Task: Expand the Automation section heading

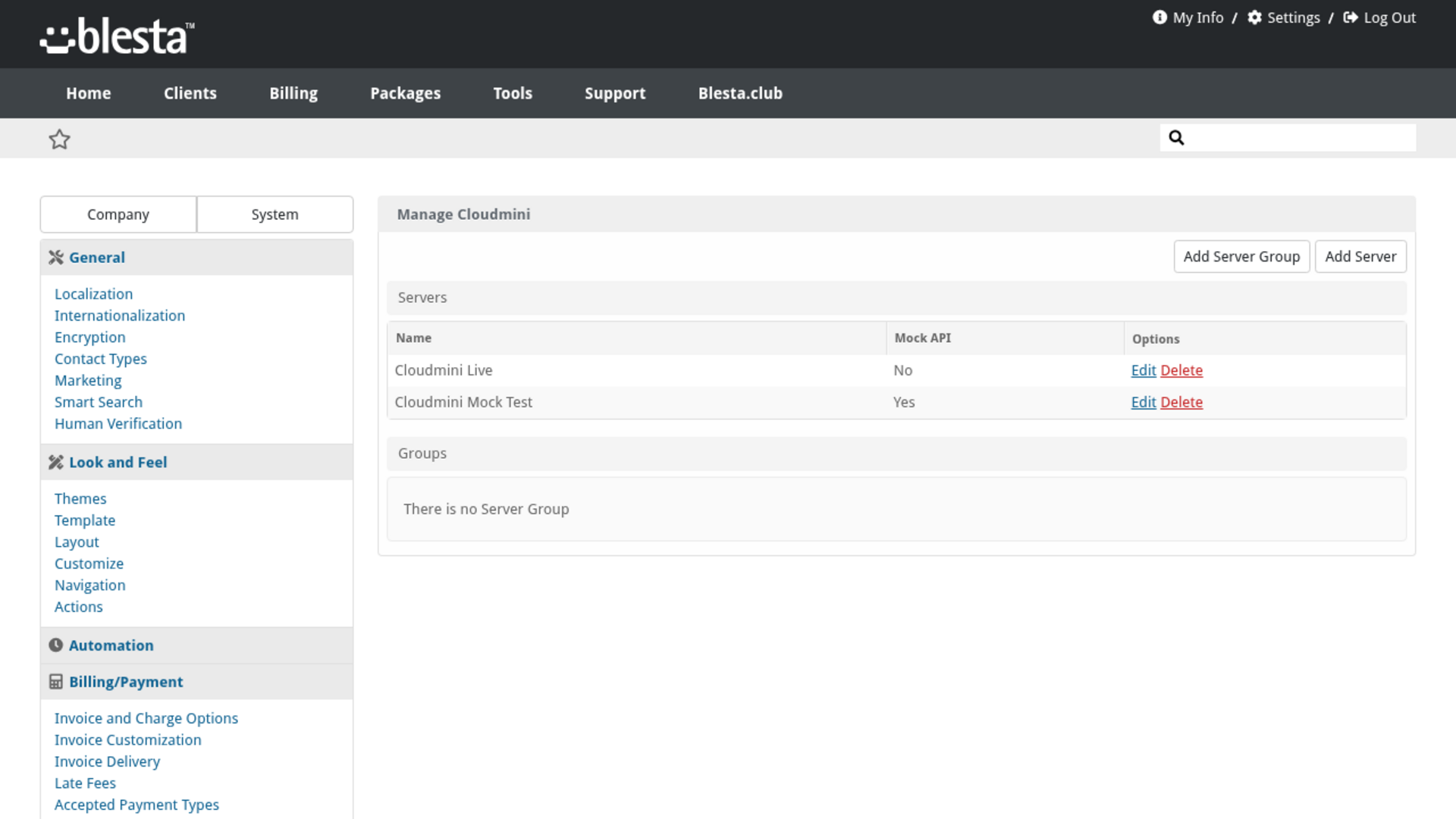Action: 196,645
